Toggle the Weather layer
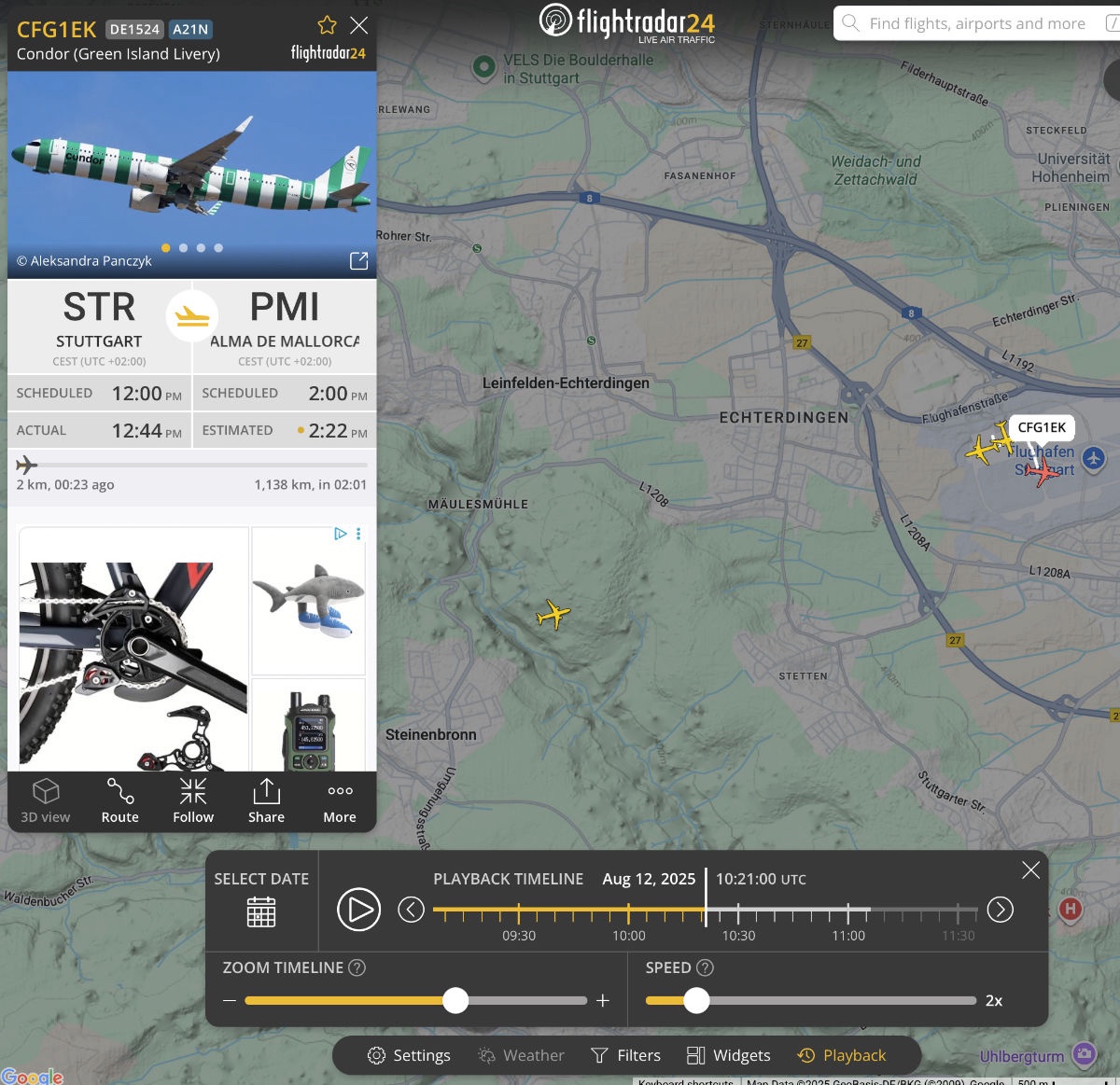The image size is (1120, 1085). click(522, 1055)
